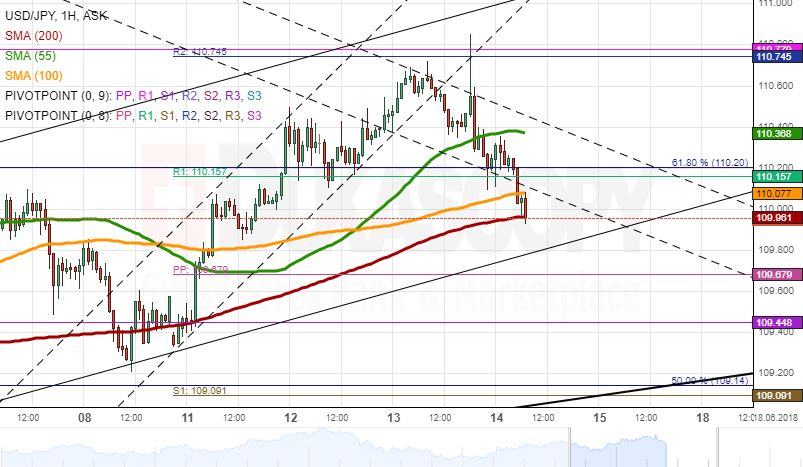Click the 50.00 % (109.14) Fibonacci label

710,380
